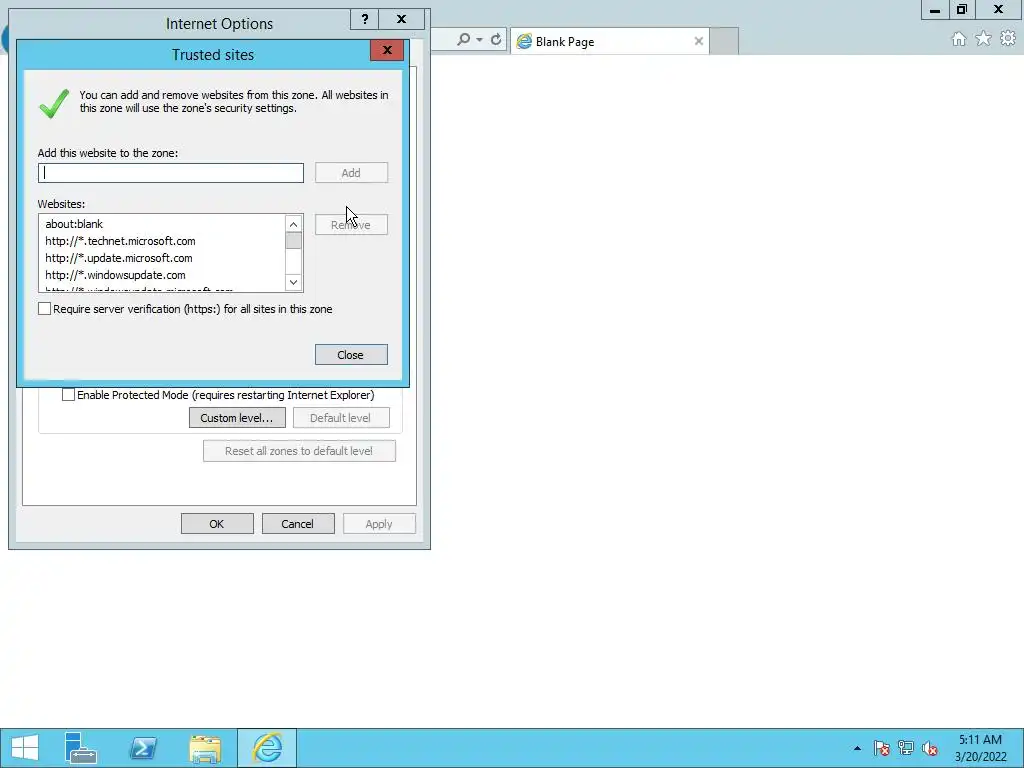Click the Windows Start button
This screenshot has width=1024, height=768.
pyautogui.click(x=25, y=748)
